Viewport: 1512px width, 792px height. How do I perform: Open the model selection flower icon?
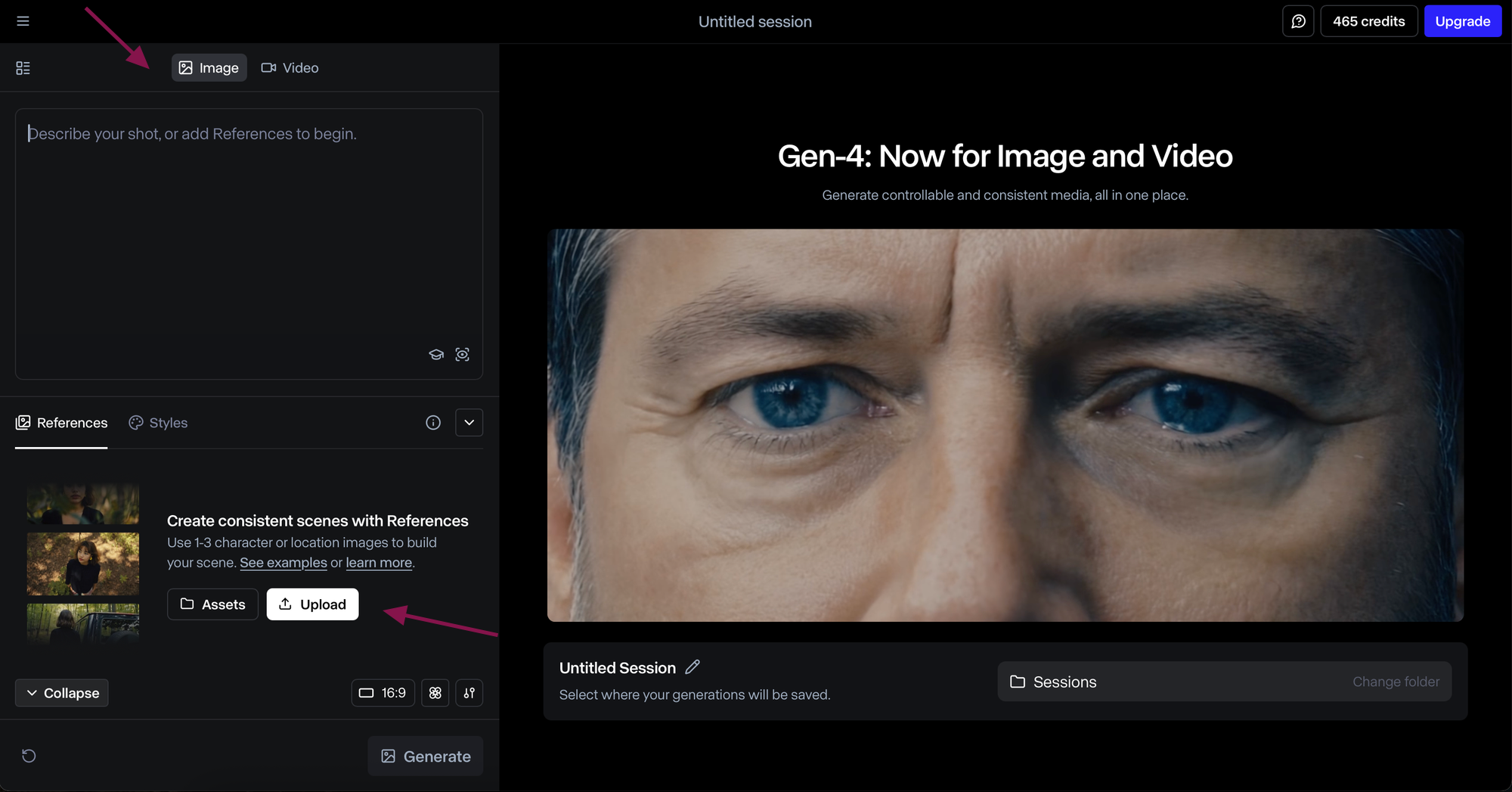pyautogui.click(x=435, y=693)
